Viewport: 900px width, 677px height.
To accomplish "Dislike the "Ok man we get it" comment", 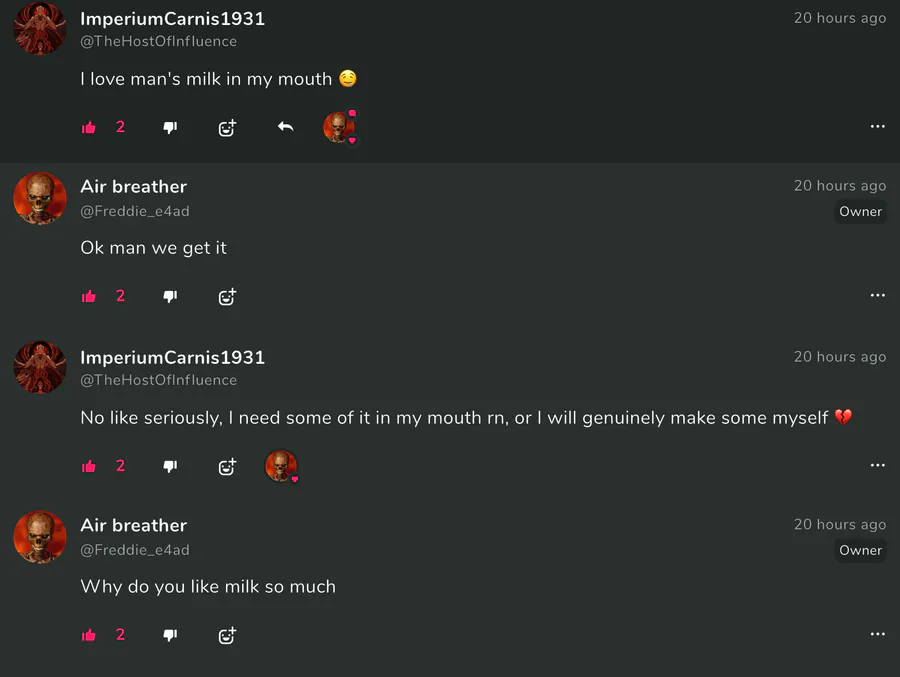I will (x=170, y=296).
